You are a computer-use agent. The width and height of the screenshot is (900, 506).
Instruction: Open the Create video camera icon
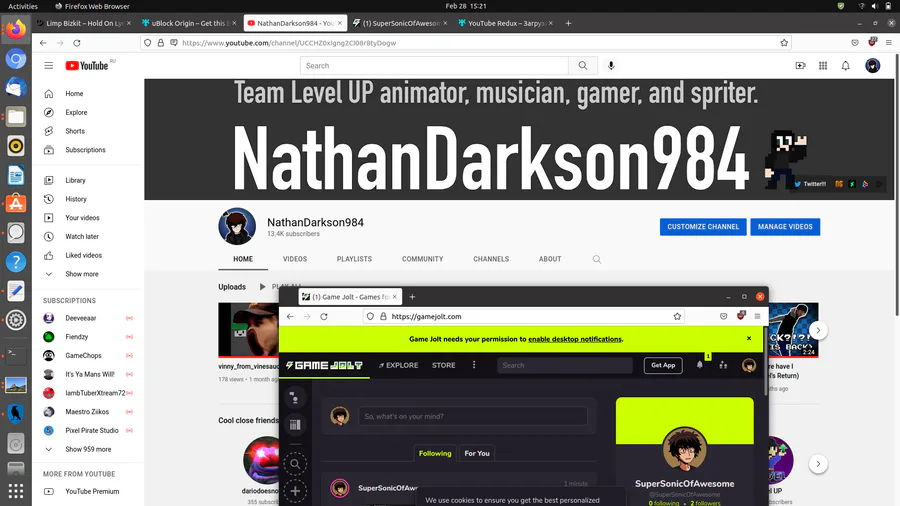[x=800, y=65]
